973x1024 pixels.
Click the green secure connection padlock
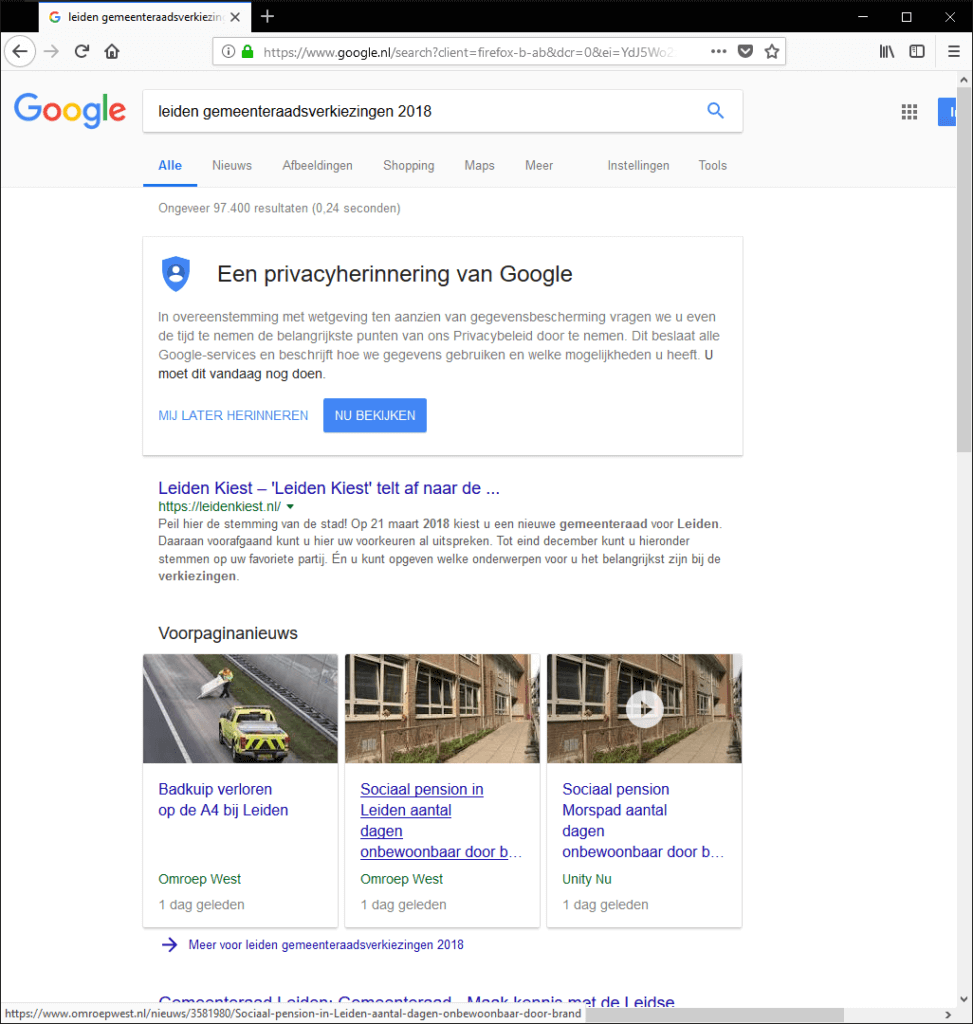click(x=247, y=52)
